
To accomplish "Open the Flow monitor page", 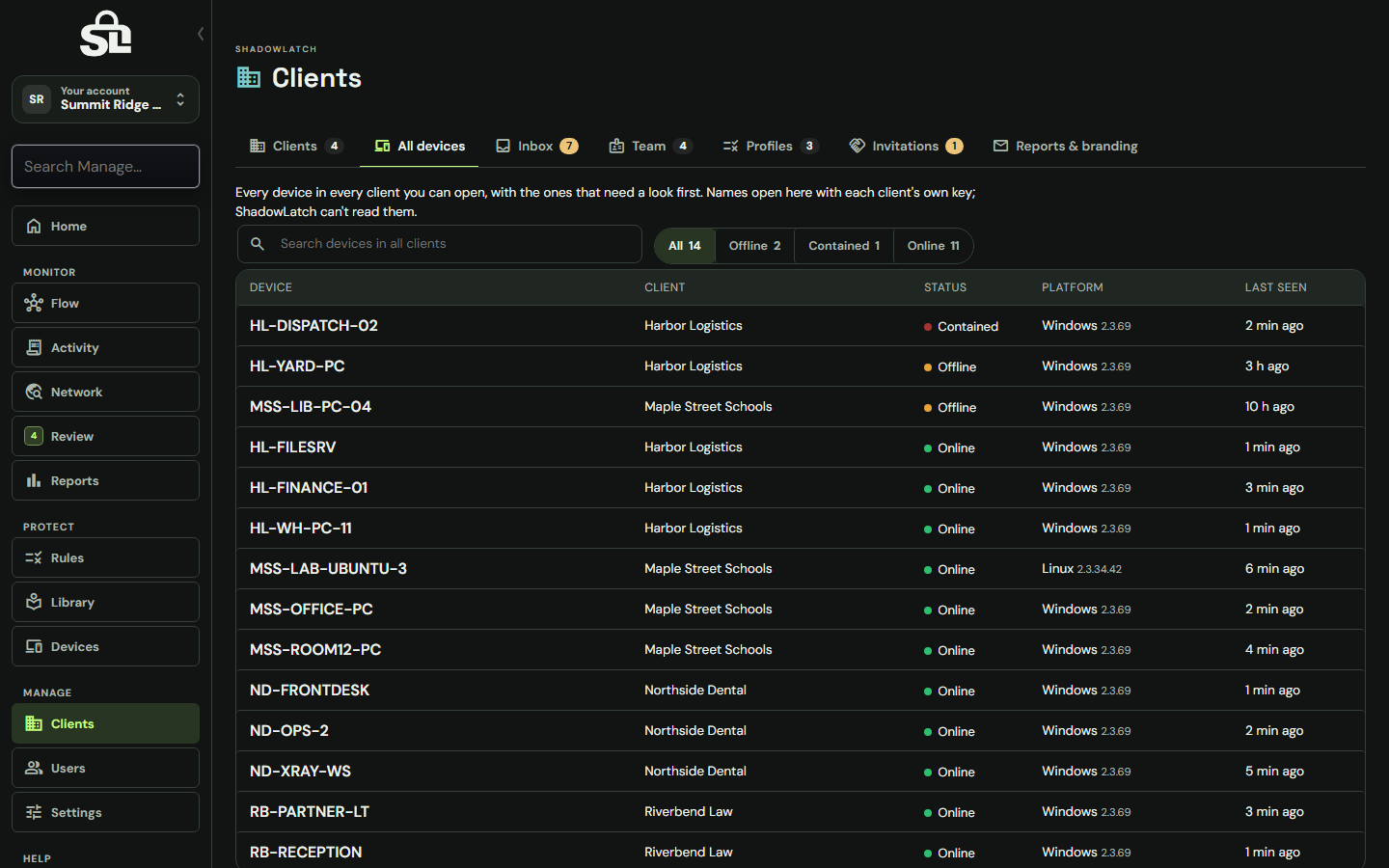I will (x=105, y=303).
